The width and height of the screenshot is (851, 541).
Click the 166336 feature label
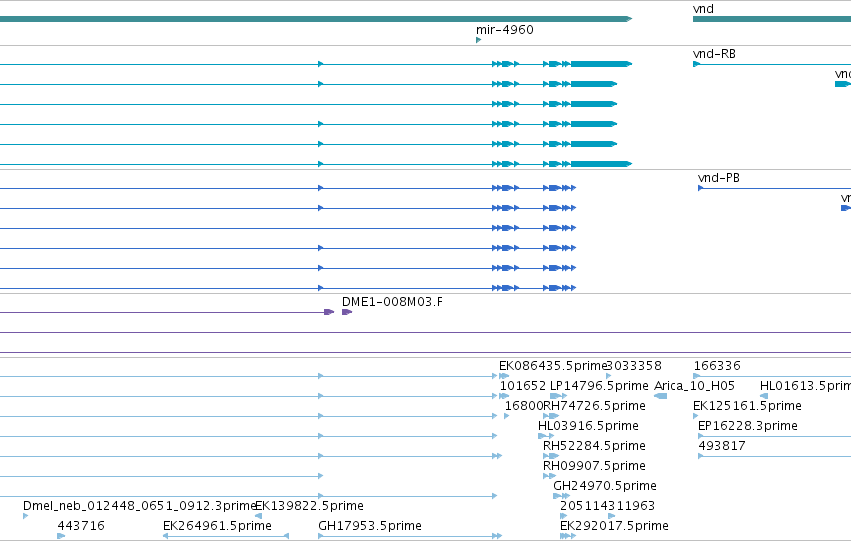(717, 366)
